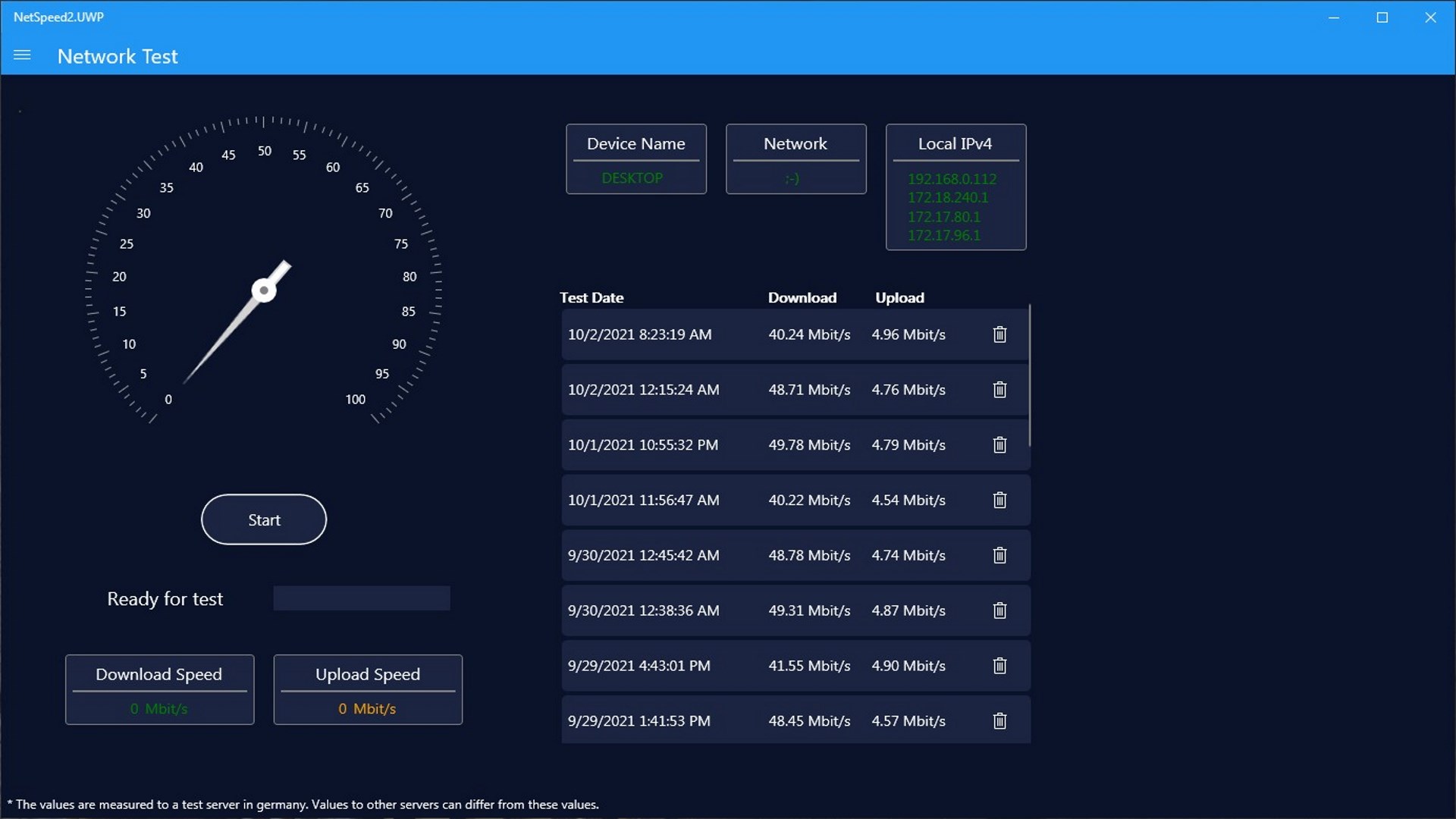Trash the 10/1/2021 11:56:47 AM entry

999,500
